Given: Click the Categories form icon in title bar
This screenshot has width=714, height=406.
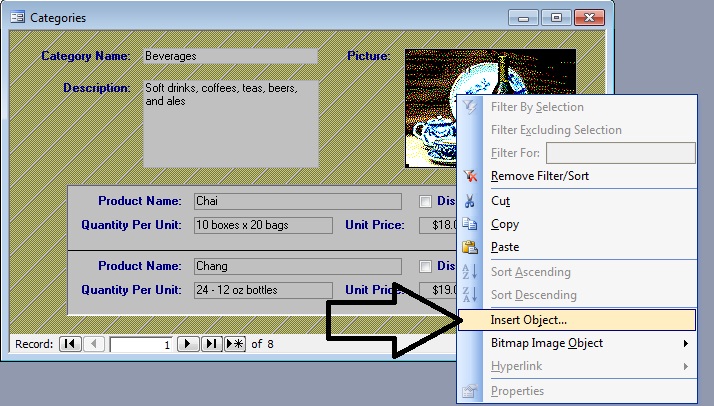Looking at the screenshot, I should click(18, 17).
